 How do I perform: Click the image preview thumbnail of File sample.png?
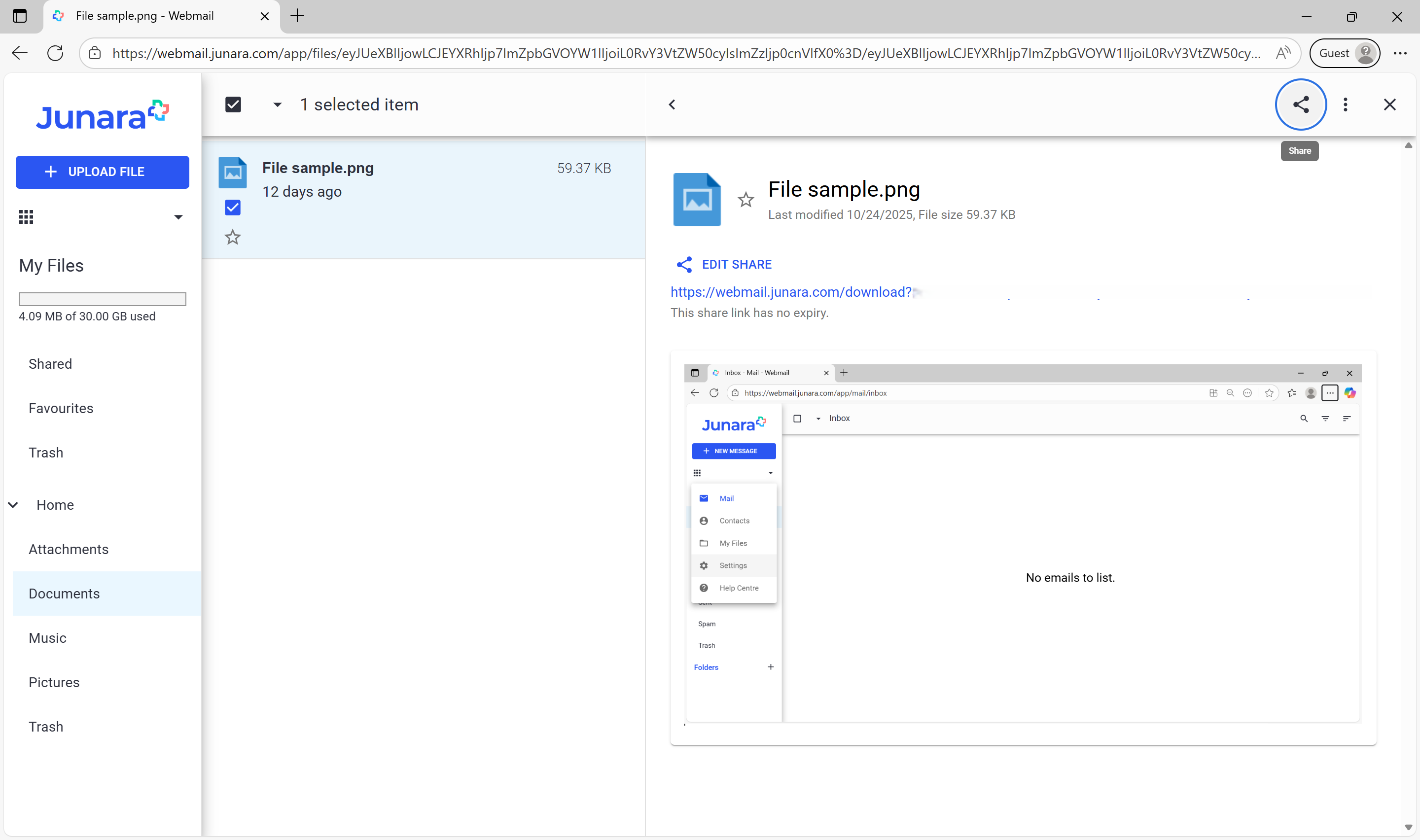tap(1023, 545)
